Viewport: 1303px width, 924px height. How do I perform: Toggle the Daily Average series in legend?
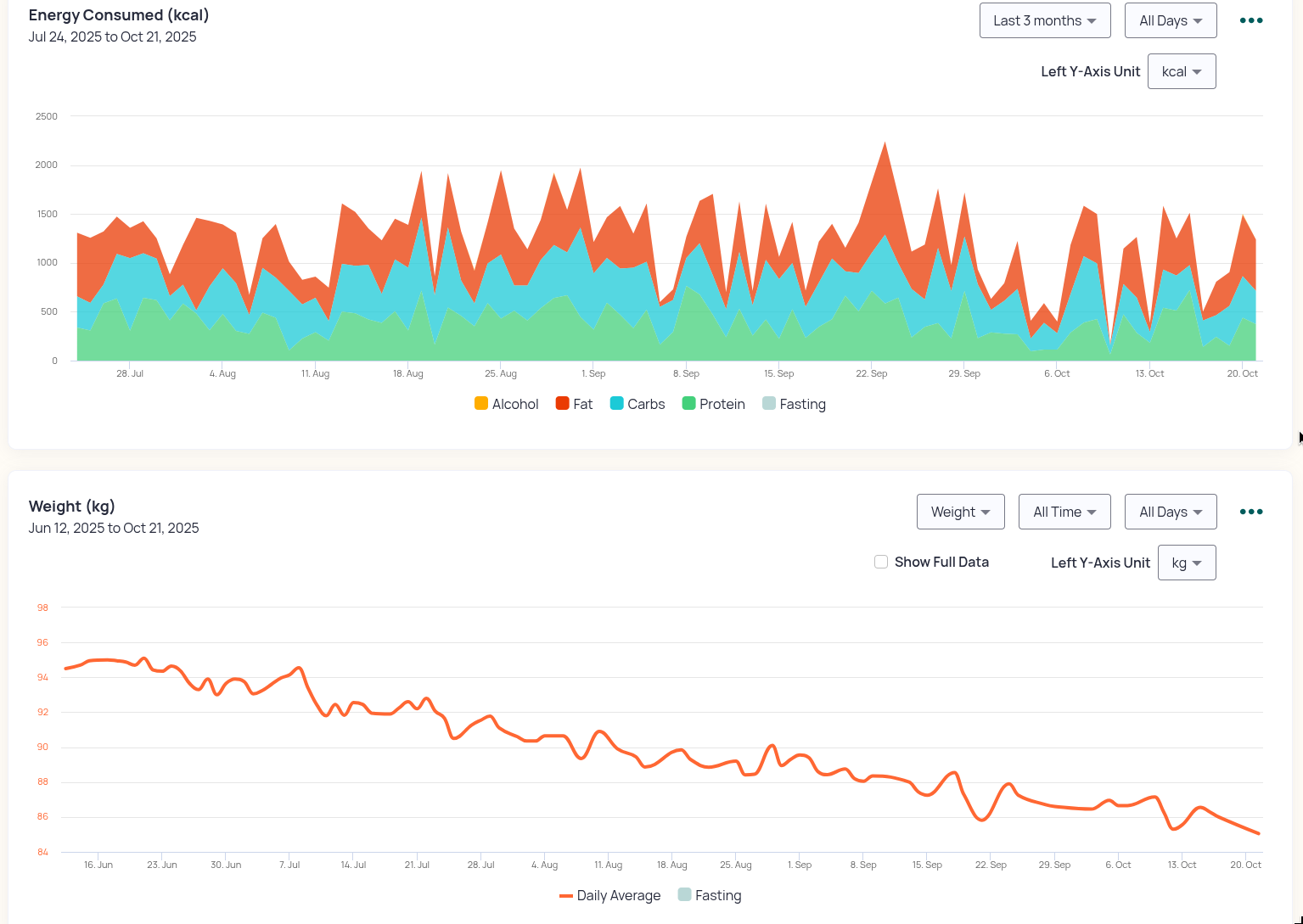[609, 895]
